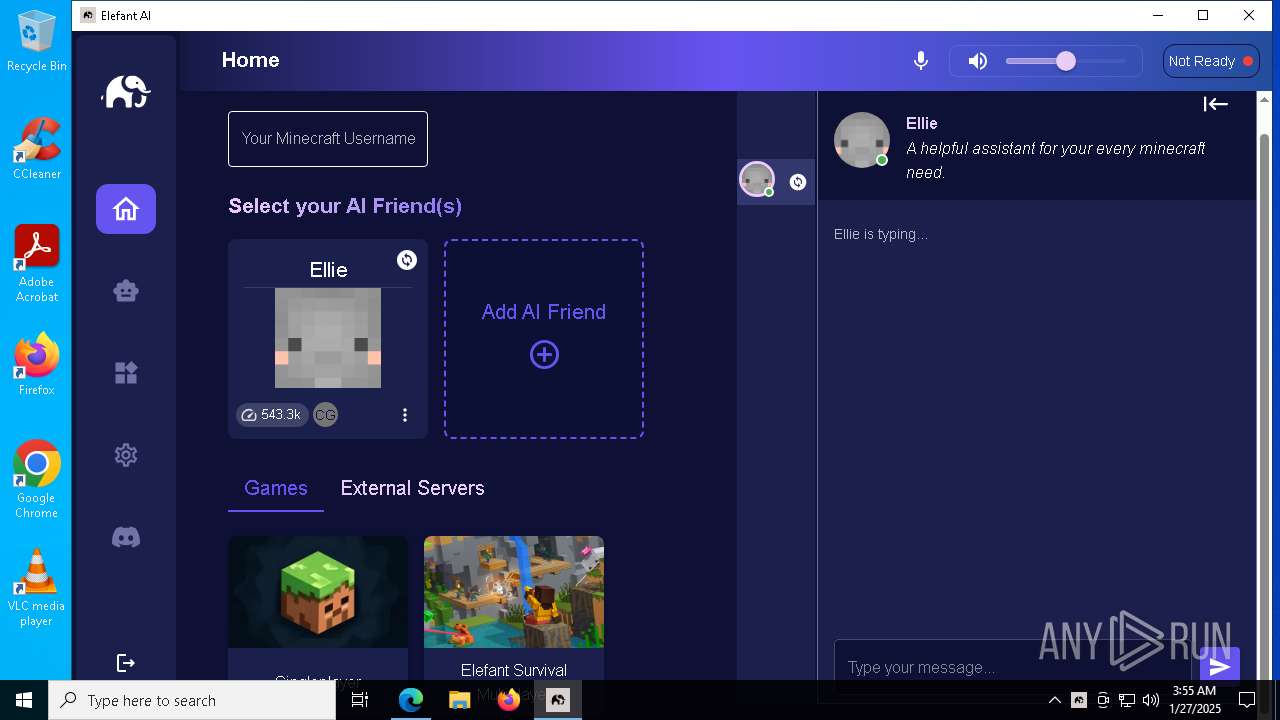Select the CCleaner desktop shortcut
Image resolution: width=1280 pixels, height=720 pixels.
click(37, 148)
